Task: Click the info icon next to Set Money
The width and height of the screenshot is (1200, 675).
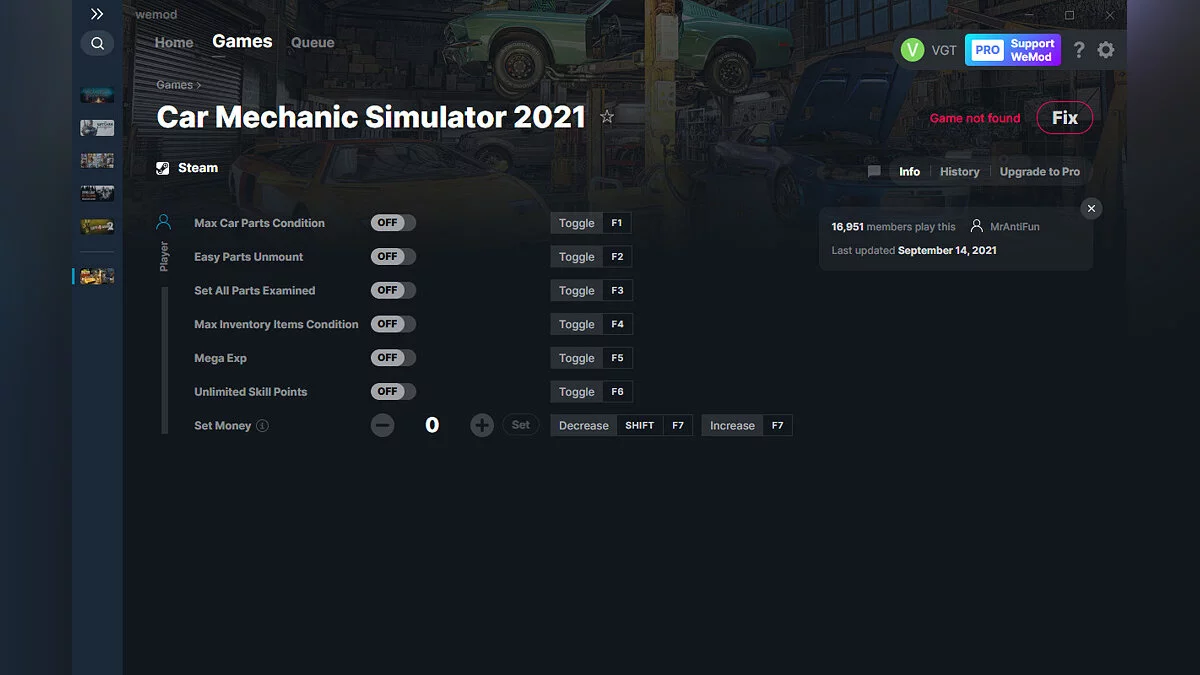Action: [x=262, y=425]
